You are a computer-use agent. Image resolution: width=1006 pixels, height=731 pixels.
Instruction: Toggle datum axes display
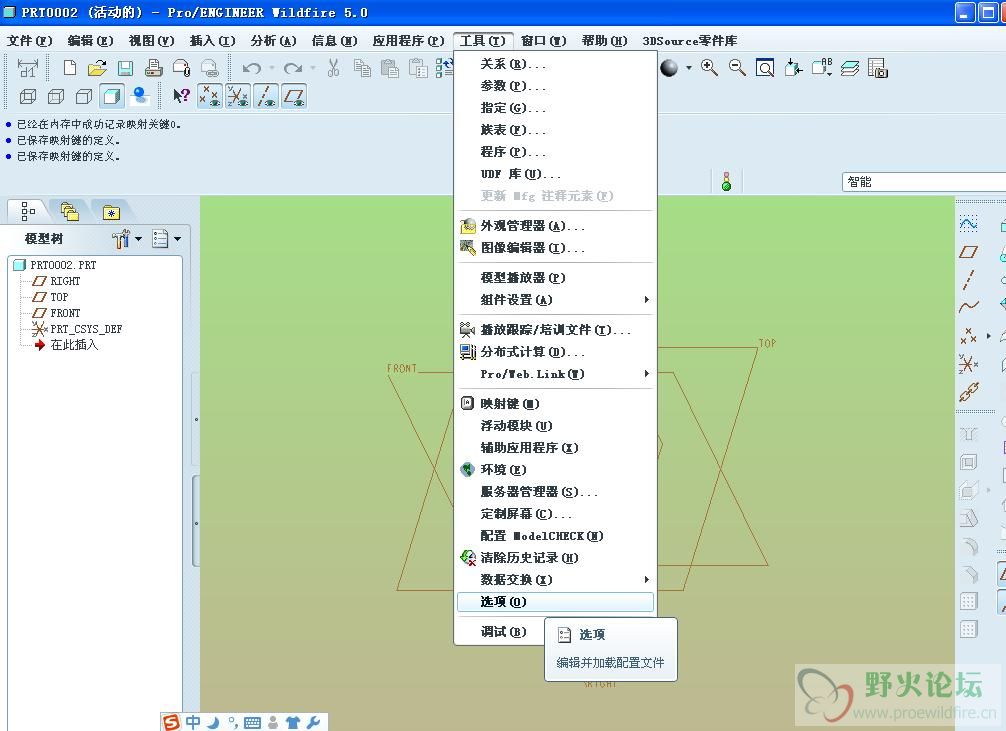coord(266,96)
